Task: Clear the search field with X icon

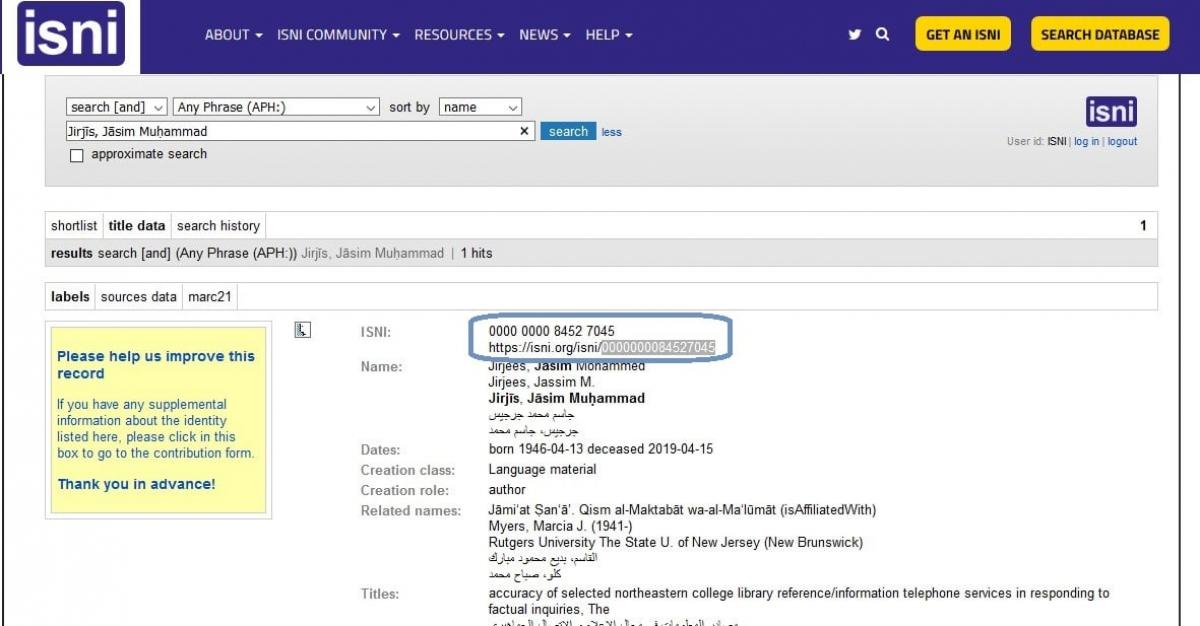Action: (x=524, y=131)
